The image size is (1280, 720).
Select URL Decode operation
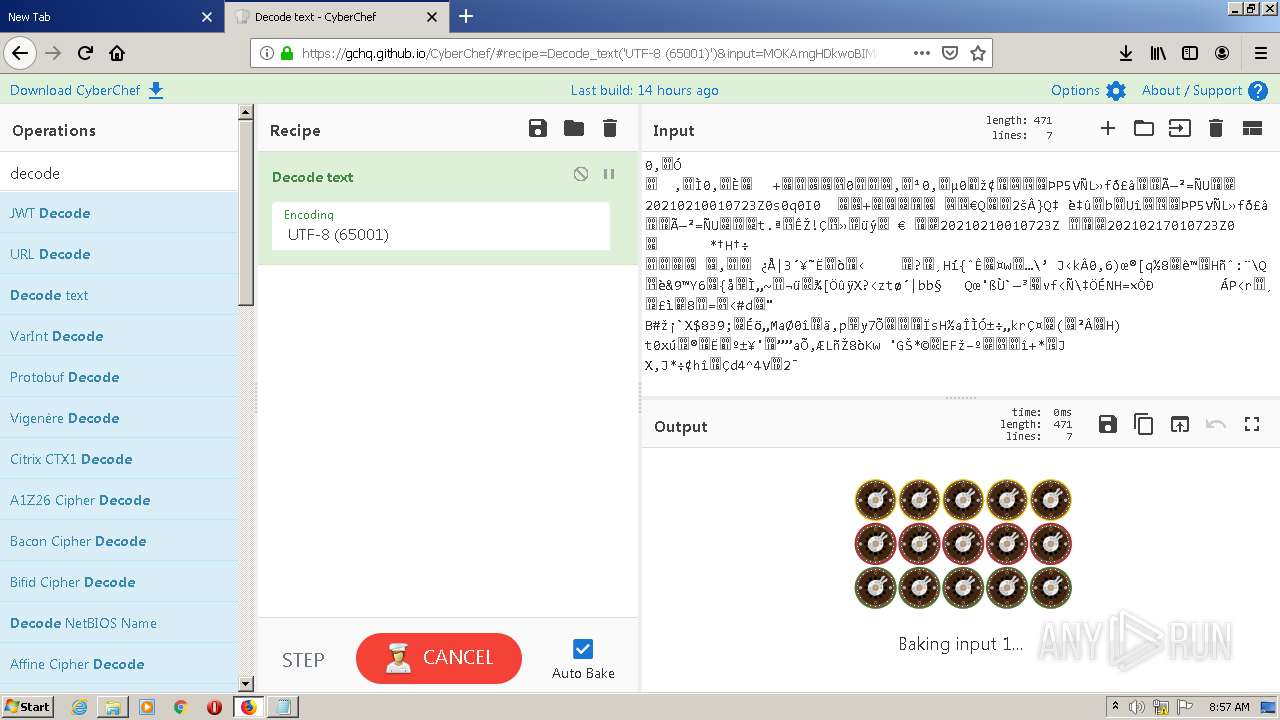(x=119, y=254)
